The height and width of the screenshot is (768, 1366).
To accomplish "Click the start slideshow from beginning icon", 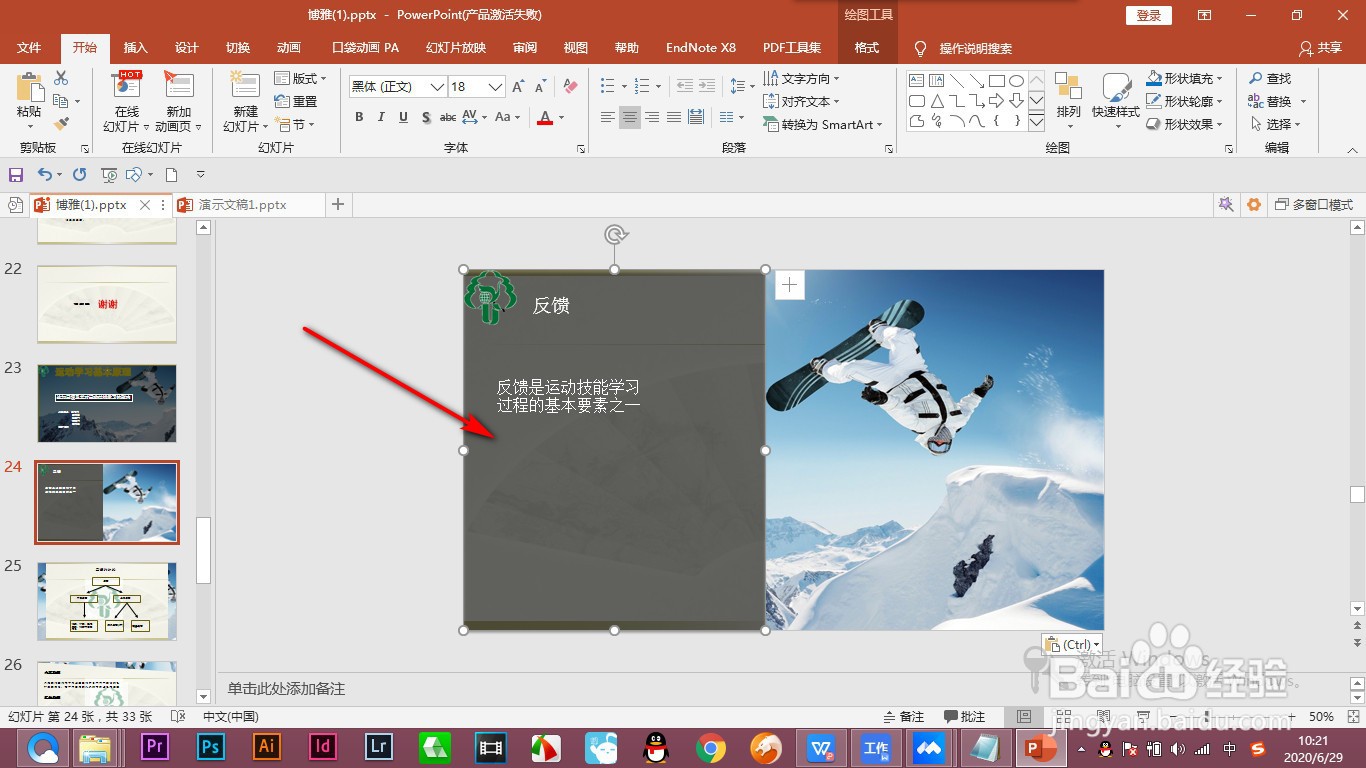I will pos(109,174).
